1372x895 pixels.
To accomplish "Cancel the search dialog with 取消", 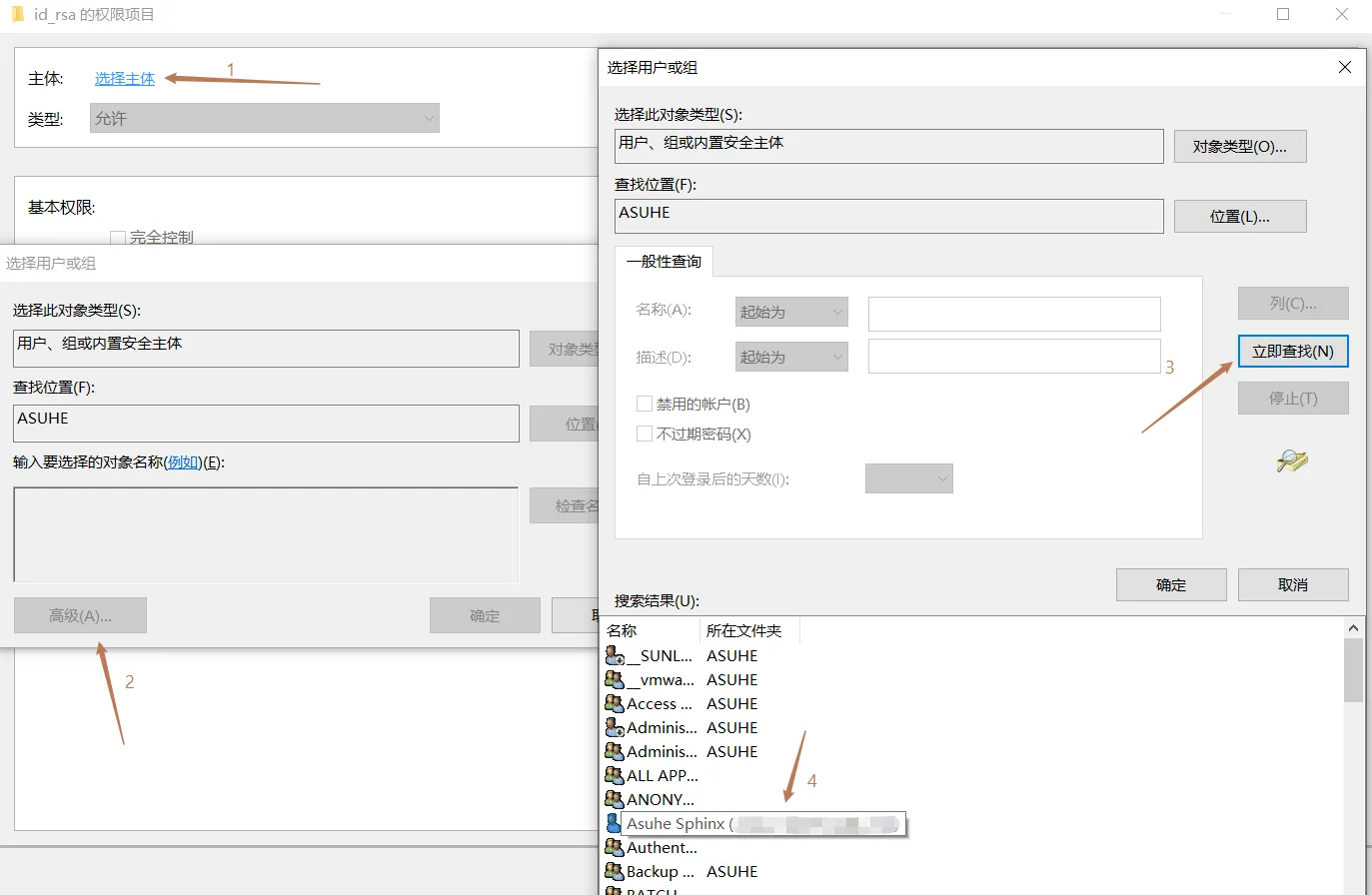I will (x=1293, y=584).
